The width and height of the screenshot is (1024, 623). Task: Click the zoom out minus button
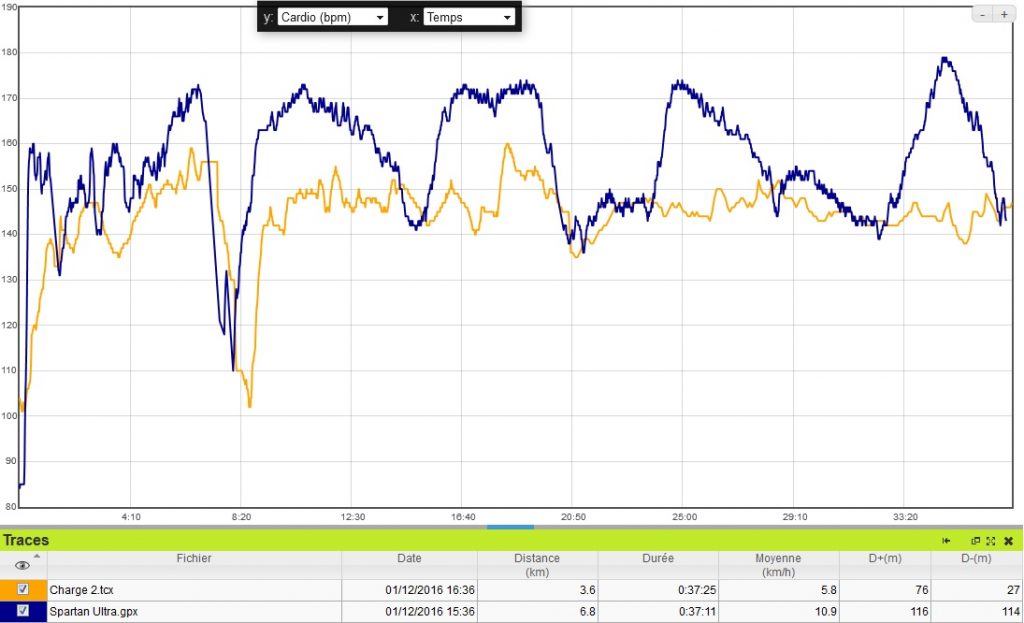983,15
